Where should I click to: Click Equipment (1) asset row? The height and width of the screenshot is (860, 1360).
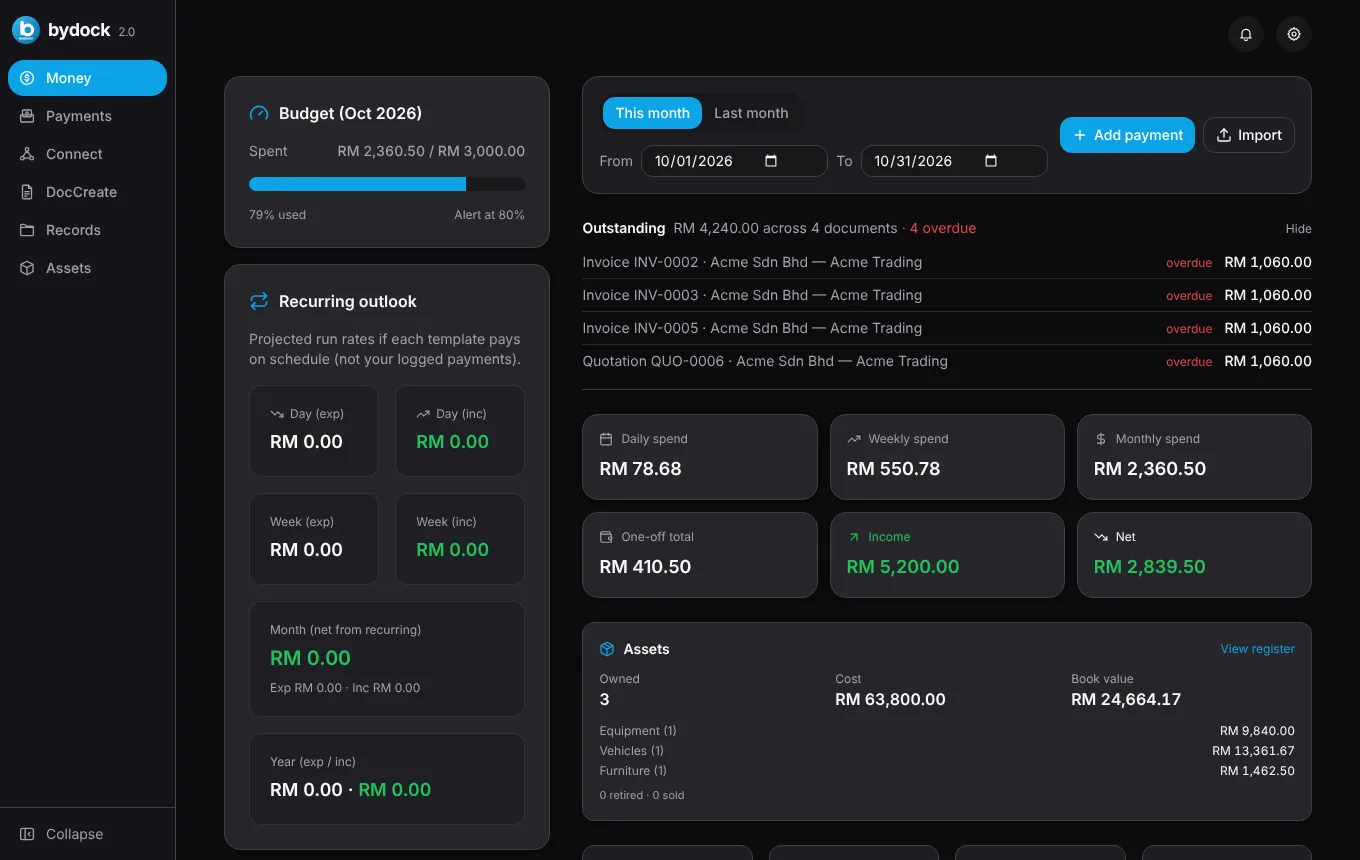pos(947,731)
